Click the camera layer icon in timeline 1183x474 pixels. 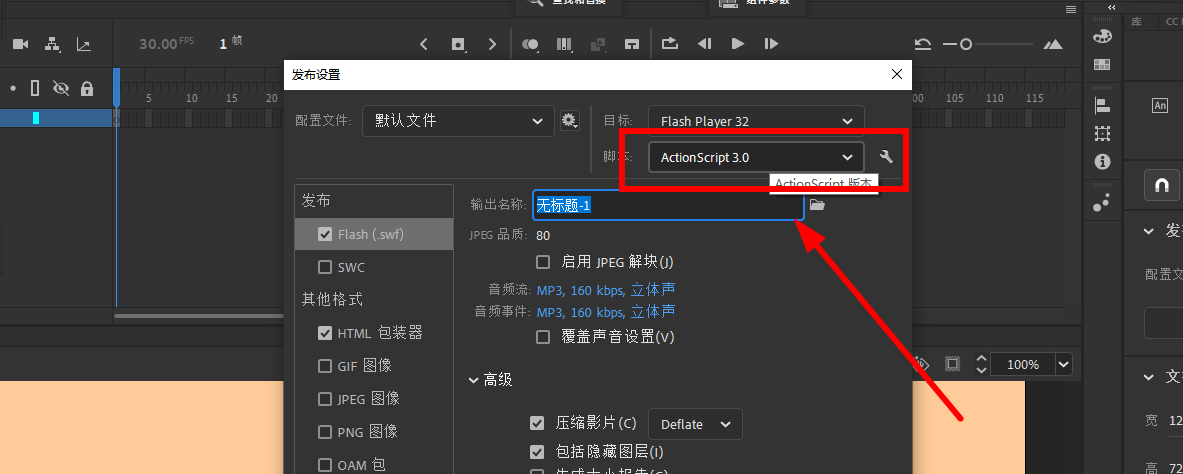pos(20,45)
